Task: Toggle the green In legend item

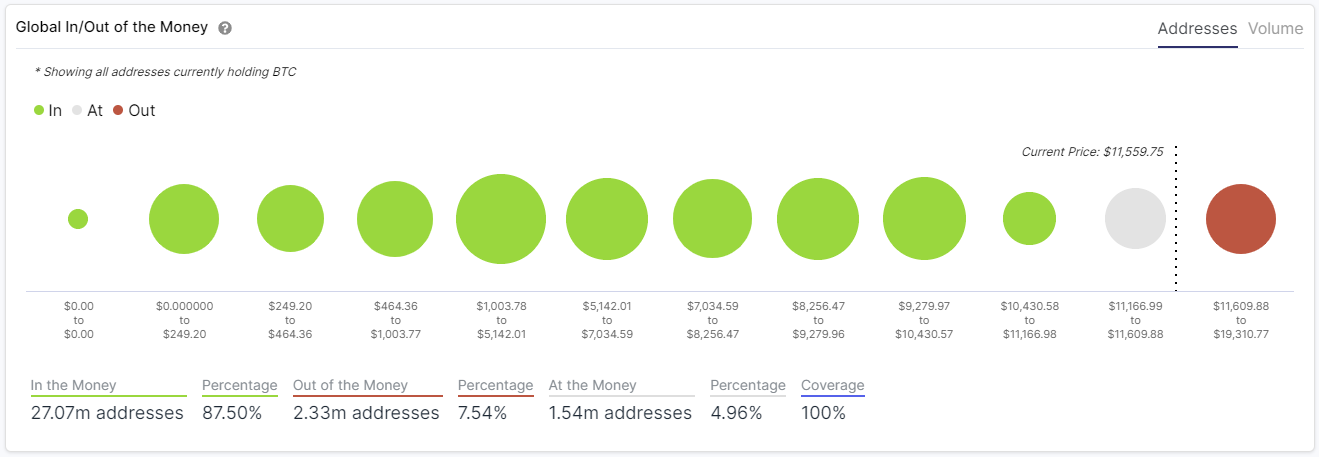Action: click(x=47, y=111)
